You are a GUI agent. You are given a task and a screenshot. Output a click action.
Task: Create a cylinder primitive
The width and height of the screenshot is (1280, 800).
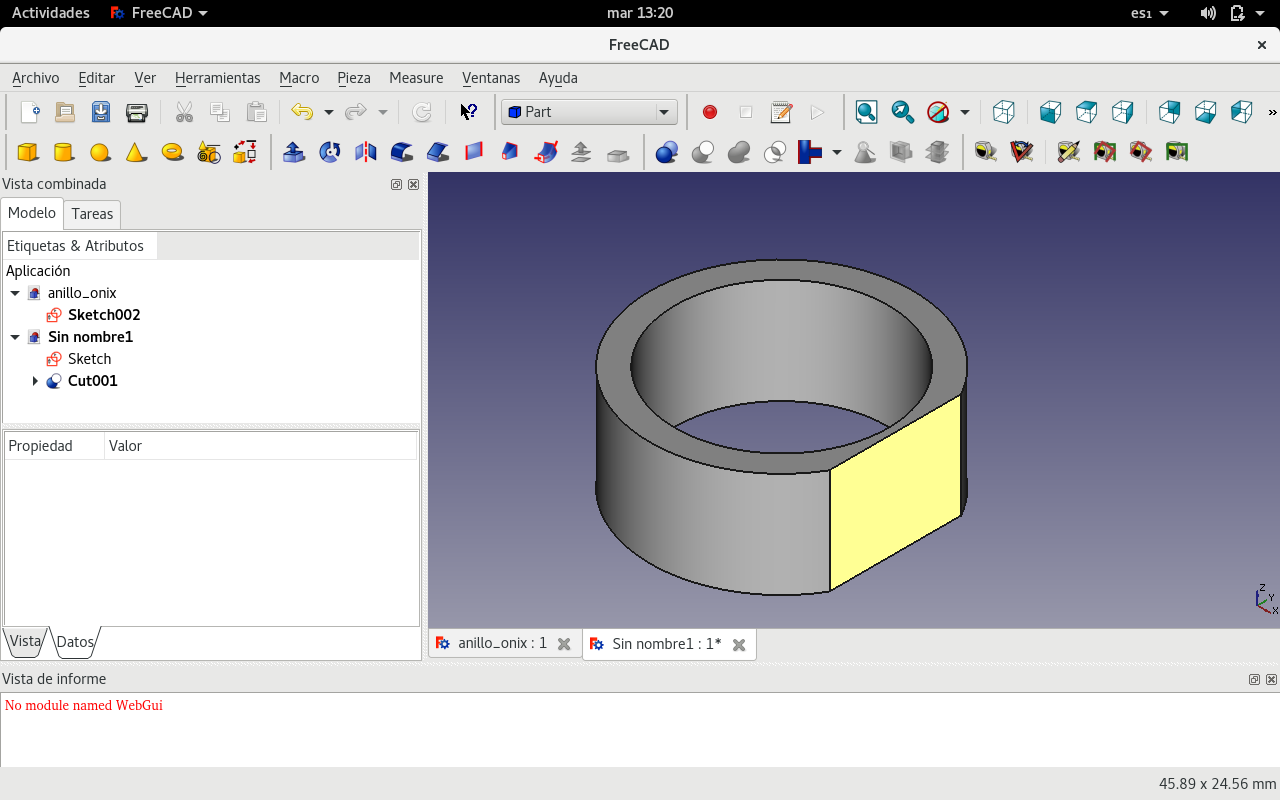[64, 152]
